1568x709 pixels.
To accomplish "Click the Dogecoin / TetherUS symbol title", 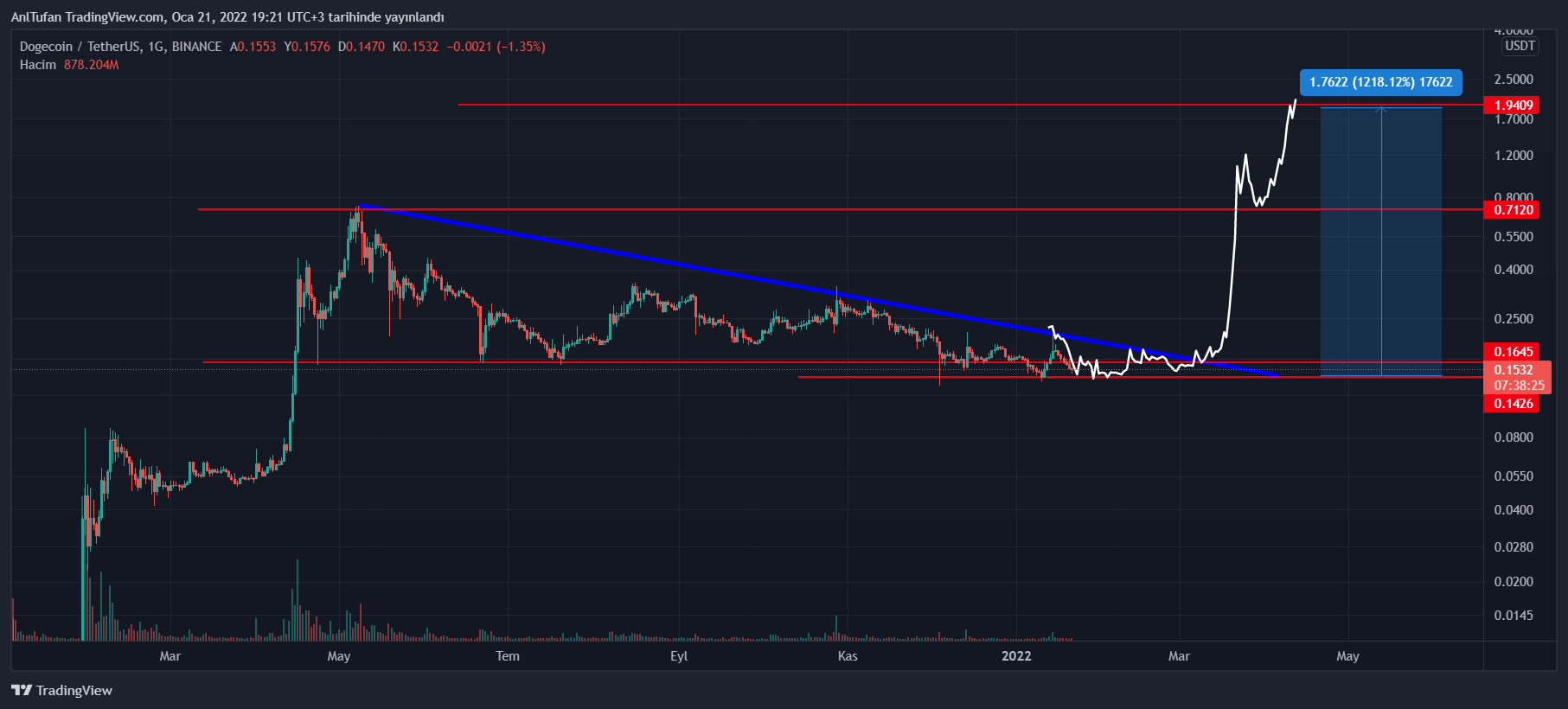I will click(x=120, y=47).
